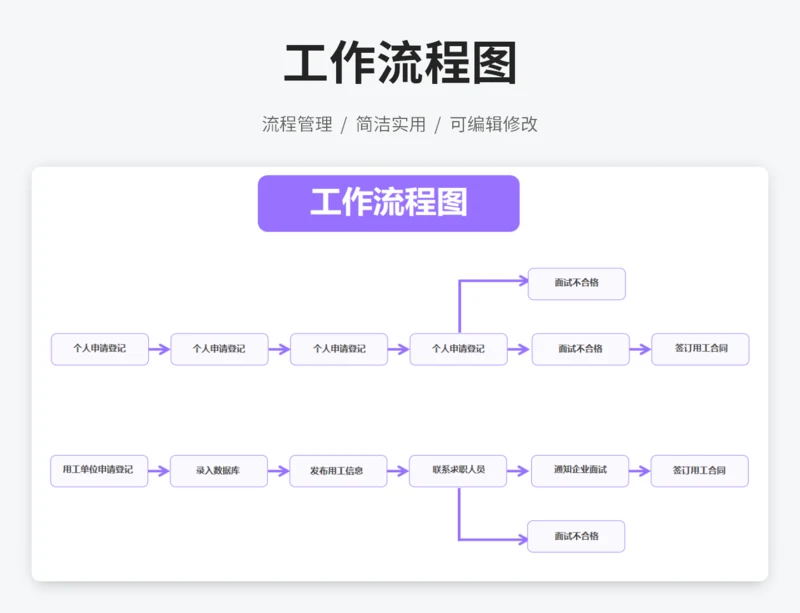Select 签订用工合同 node after 通知企业面试
Viewport: 800px width, 613px height.
pos(699,471)
